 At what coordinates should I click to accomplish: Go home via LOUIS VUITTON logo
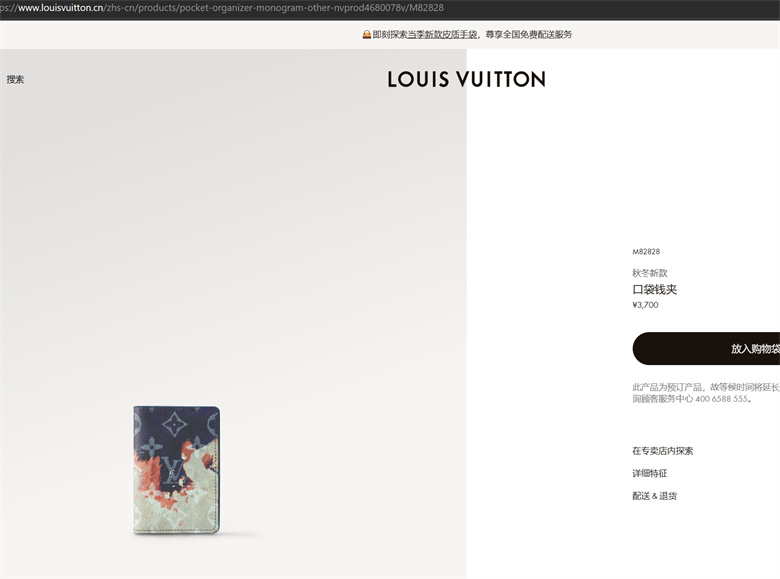467,80
